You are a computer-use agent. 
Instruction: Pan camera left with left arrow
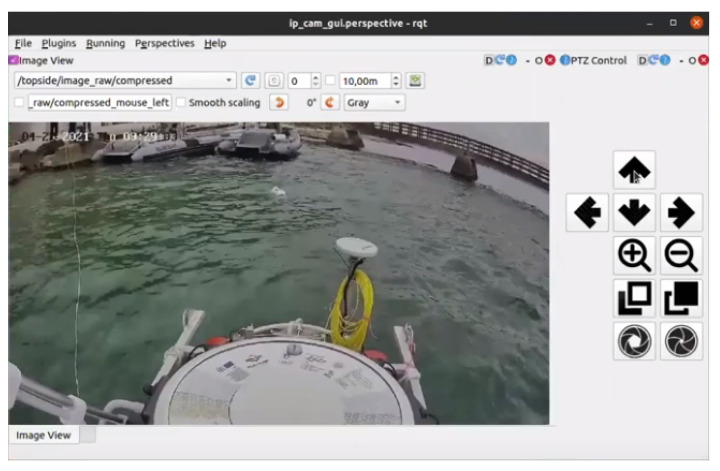point(588,213)
